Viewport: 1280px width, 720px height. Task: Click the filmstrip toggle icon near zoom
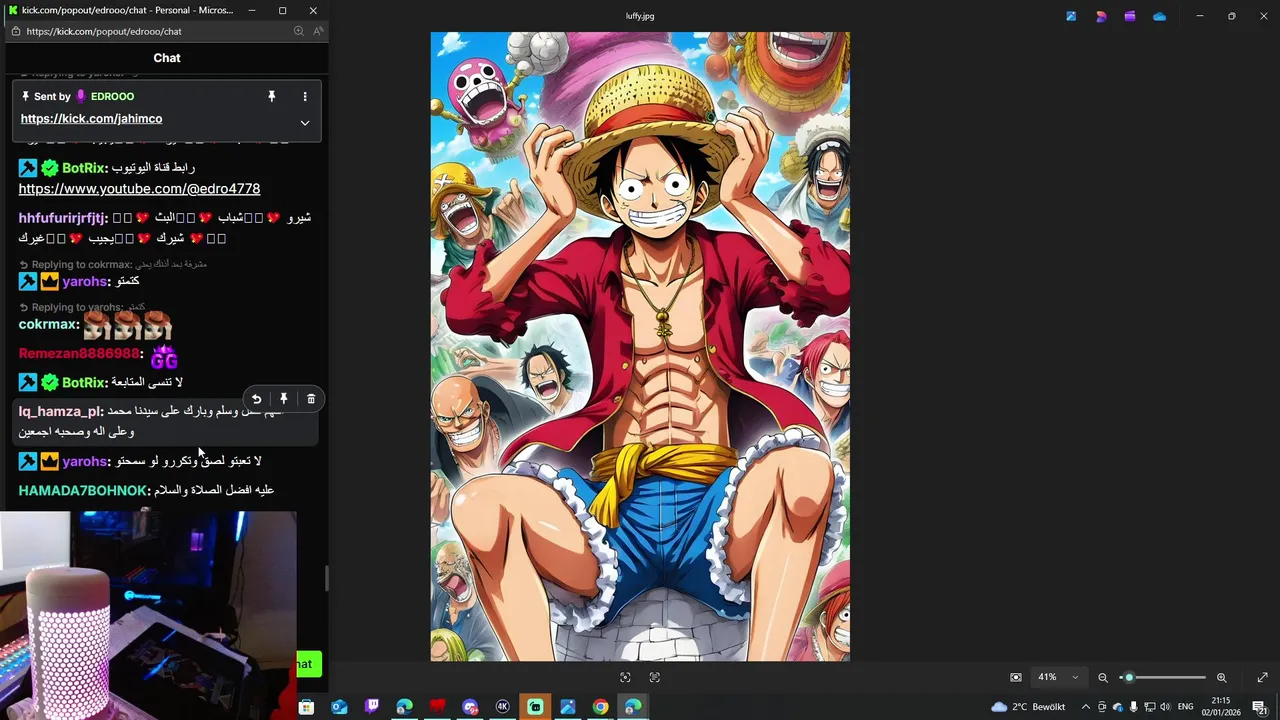coord(1016,677)
